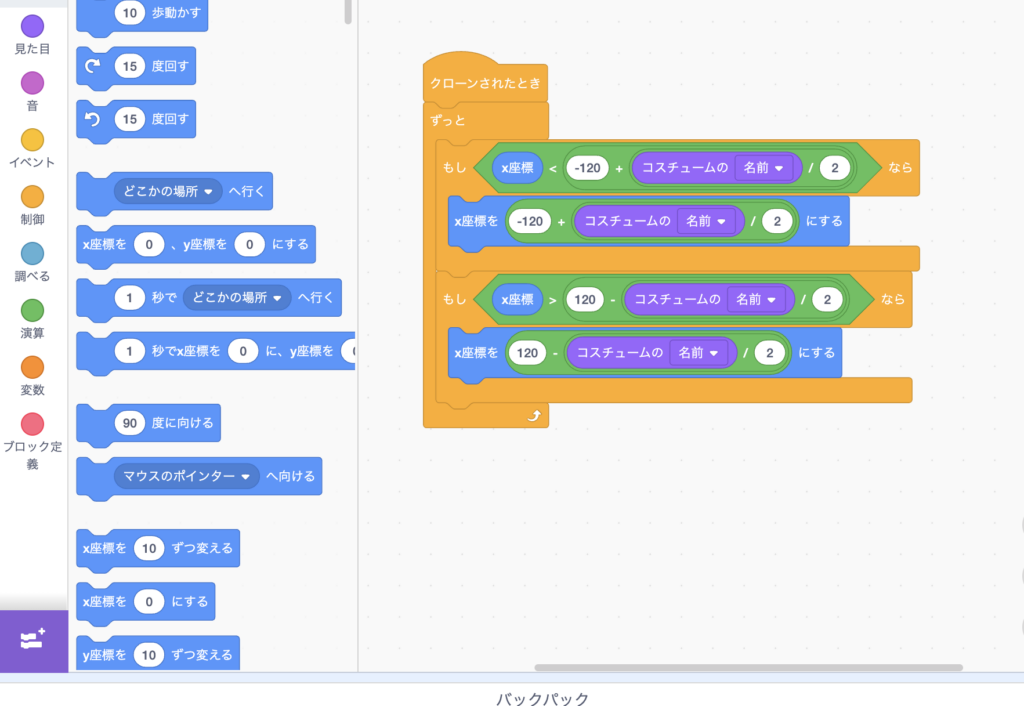This screenshot has height=706, width=1024.
Task: Click the ずっと forever block label
Action: (448, 120)
